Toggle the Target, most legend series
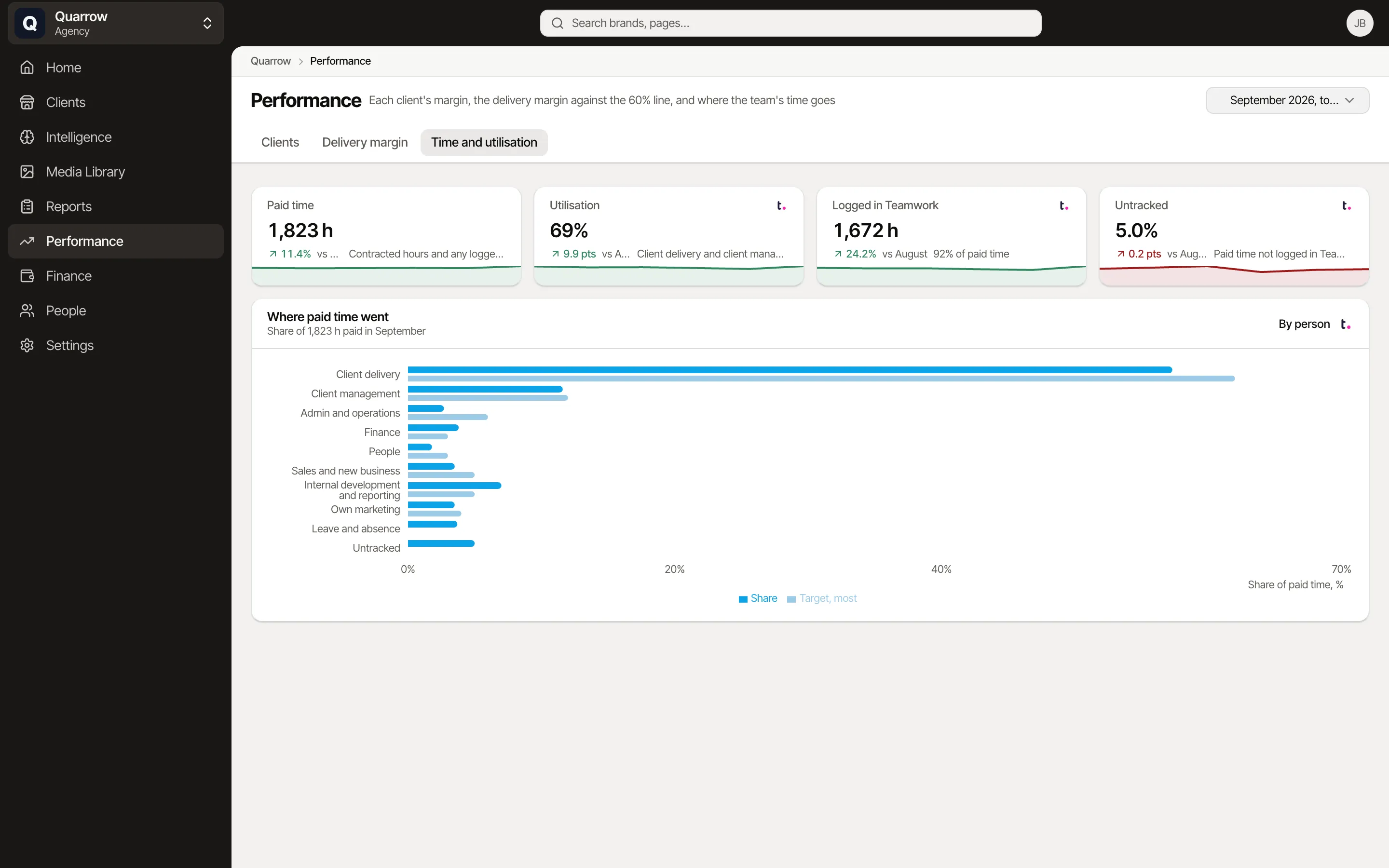The image size is (1389, 868). tap(822, 598)
